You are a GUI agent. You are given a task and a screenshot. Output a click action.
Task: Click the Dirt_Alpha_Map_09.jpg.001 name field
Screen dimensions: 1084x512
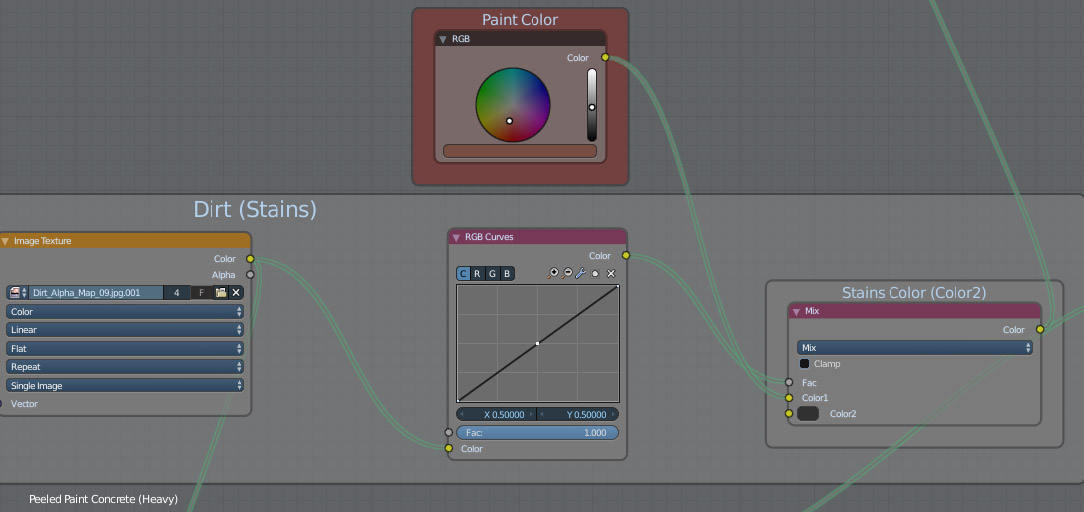pos(96,293)
